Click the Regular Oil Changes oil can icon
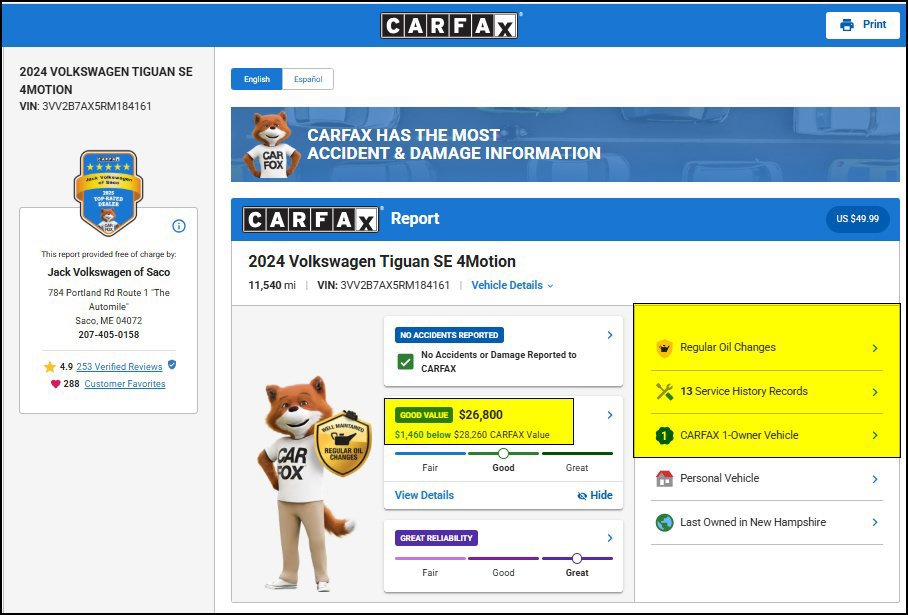This screenshot has height=615, width=908. point(664,347)
